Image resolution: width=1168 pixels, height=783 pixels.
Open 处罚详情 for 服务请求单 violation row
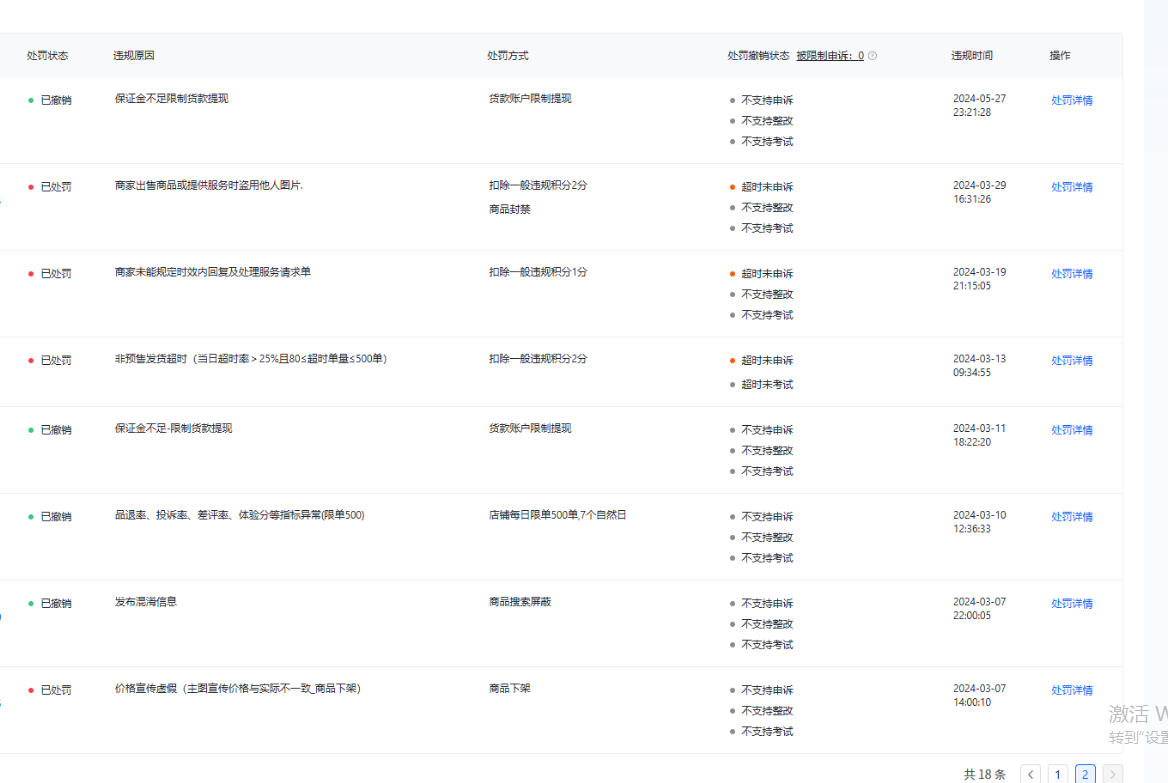(x=1071, y=274)
